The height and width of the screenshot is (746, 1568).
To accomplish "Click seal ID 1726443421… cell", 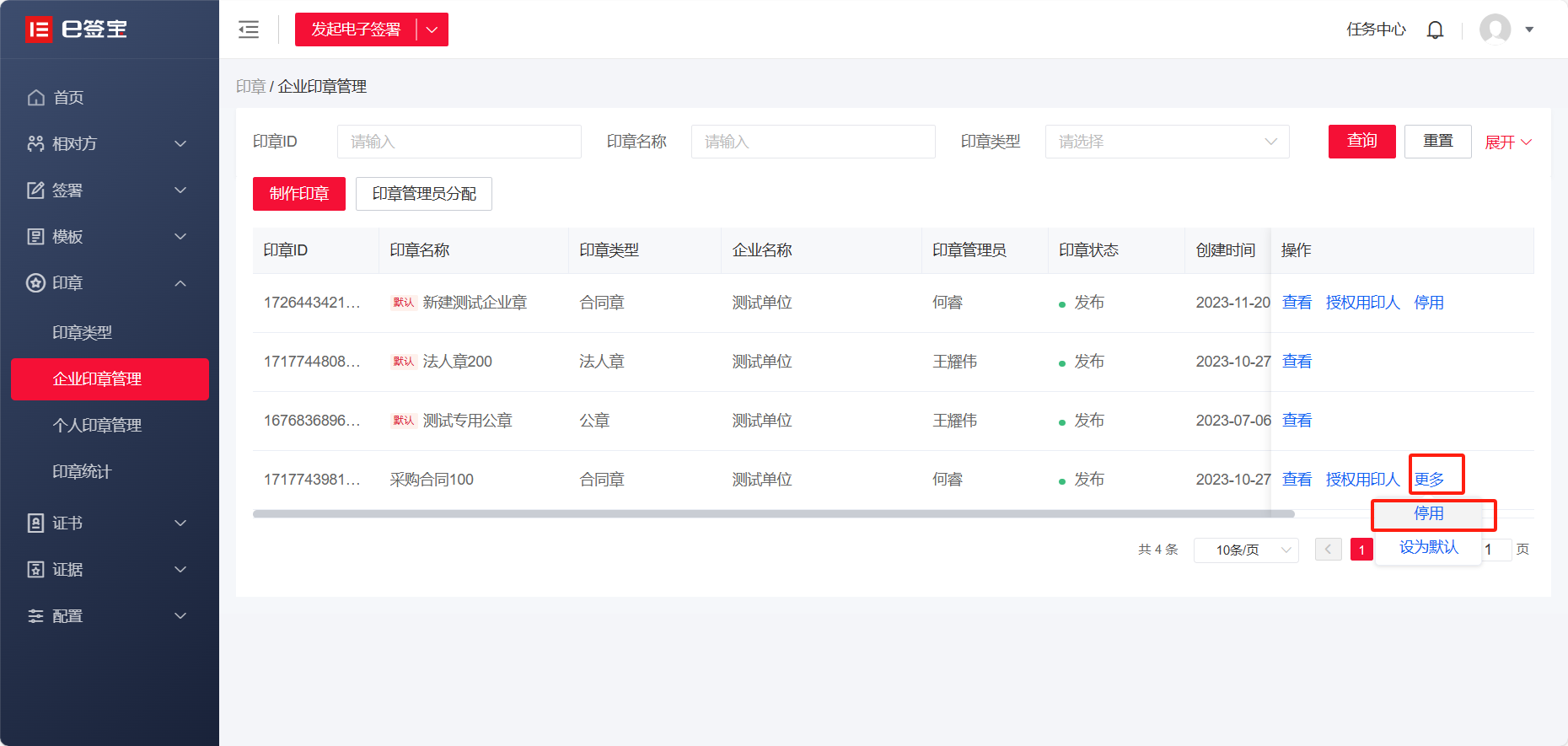I will coord(312,303).
